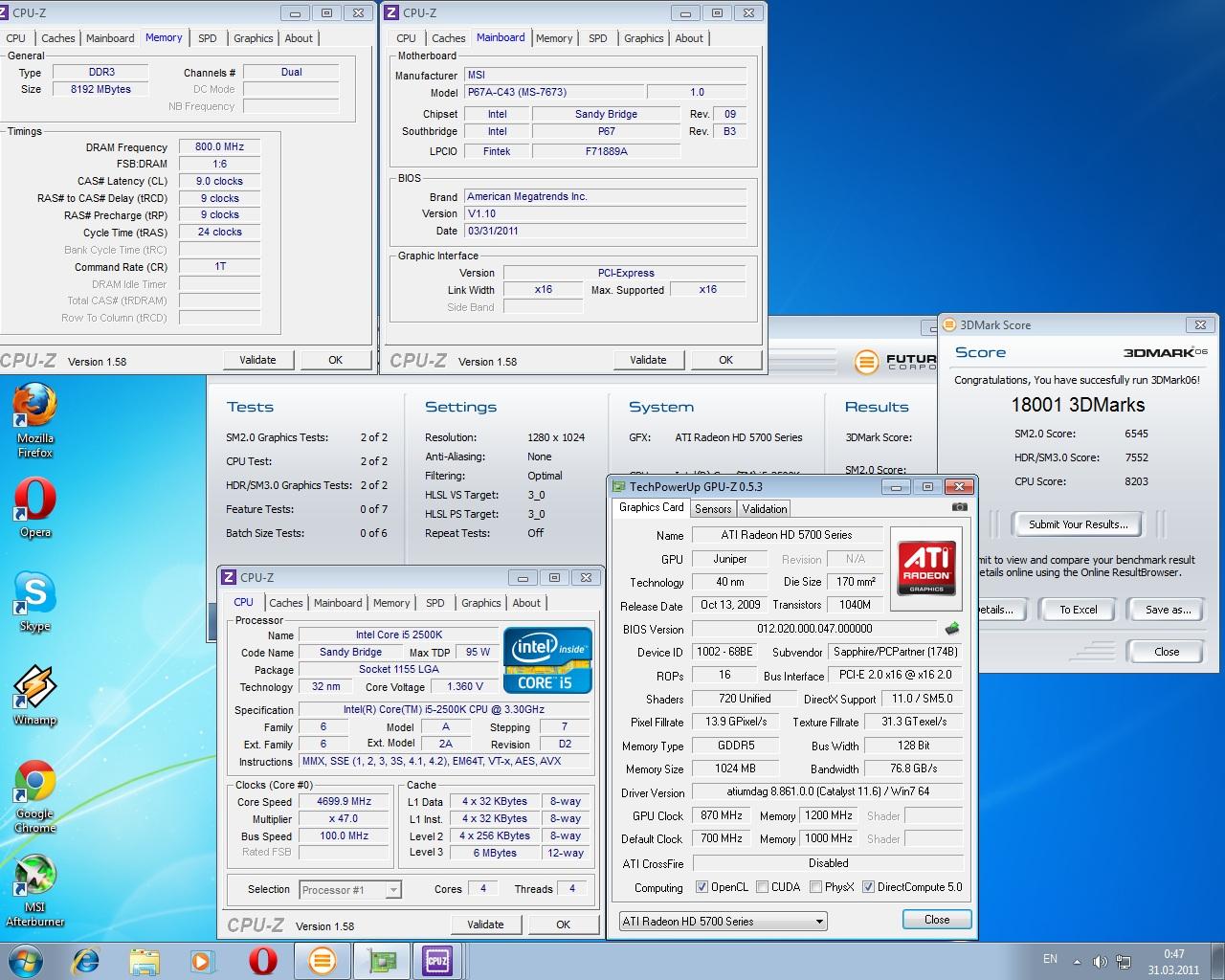The image size is (1225, 980).
Task: Open Windows Explorer folder in taskbar
Action: coord(145,961)
